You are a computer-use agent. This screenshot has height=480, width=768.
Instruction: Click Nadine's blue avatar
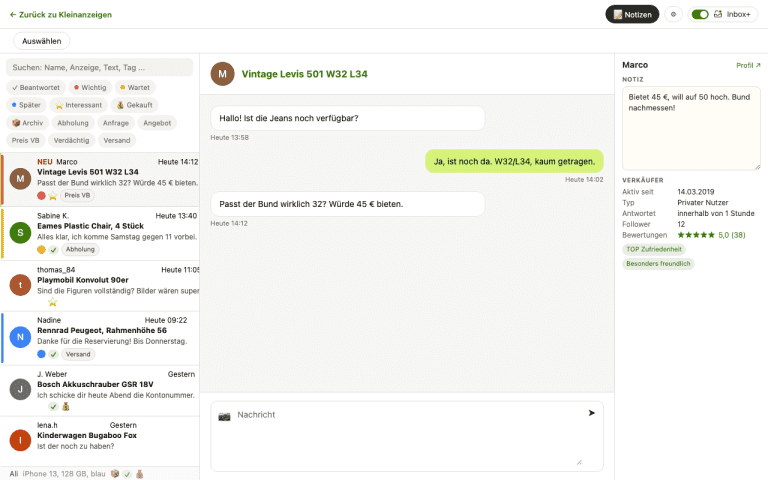[x=21, y=337]
